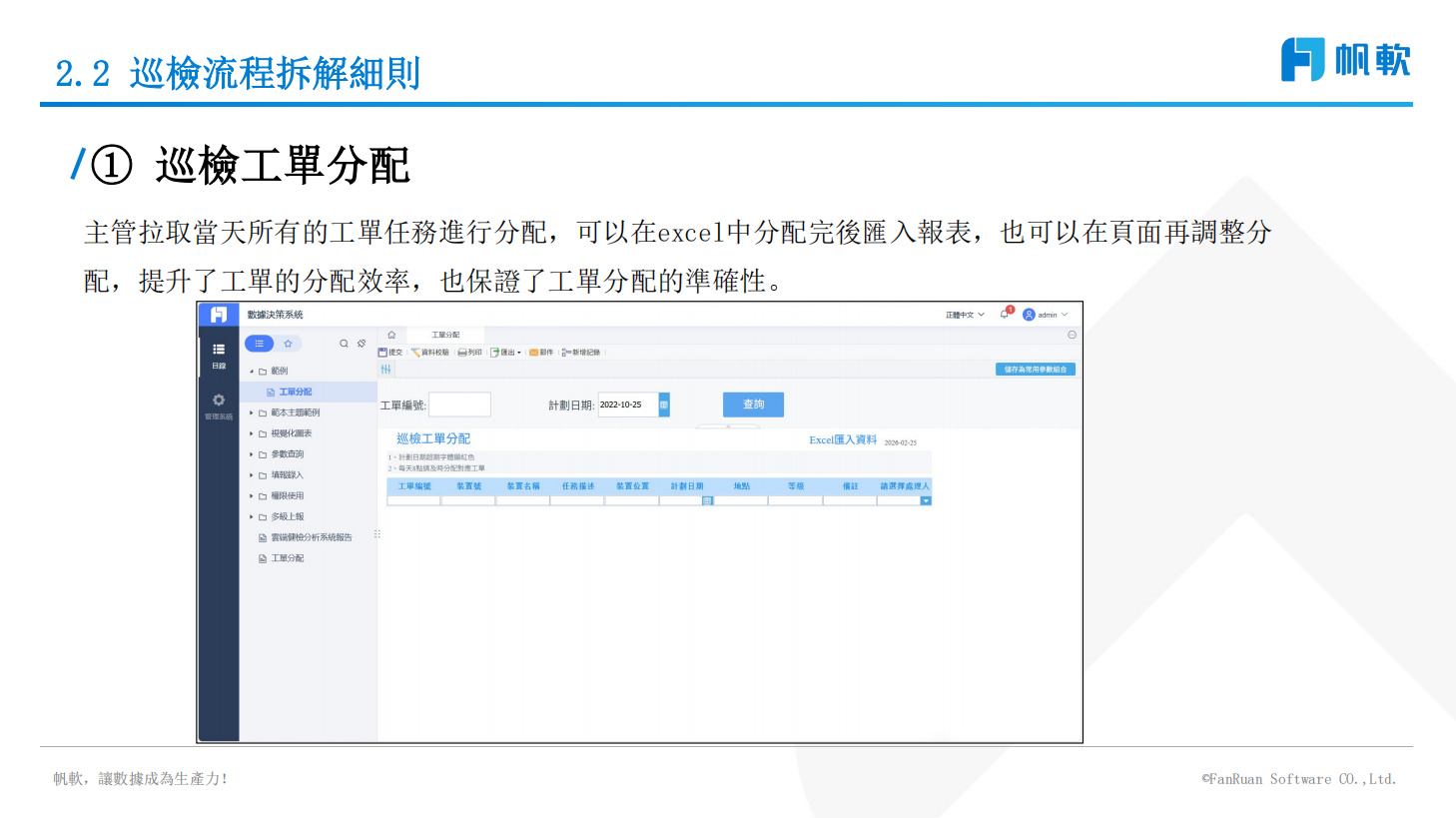Click 儲存為常用參數組合 button

[1035, 370]
